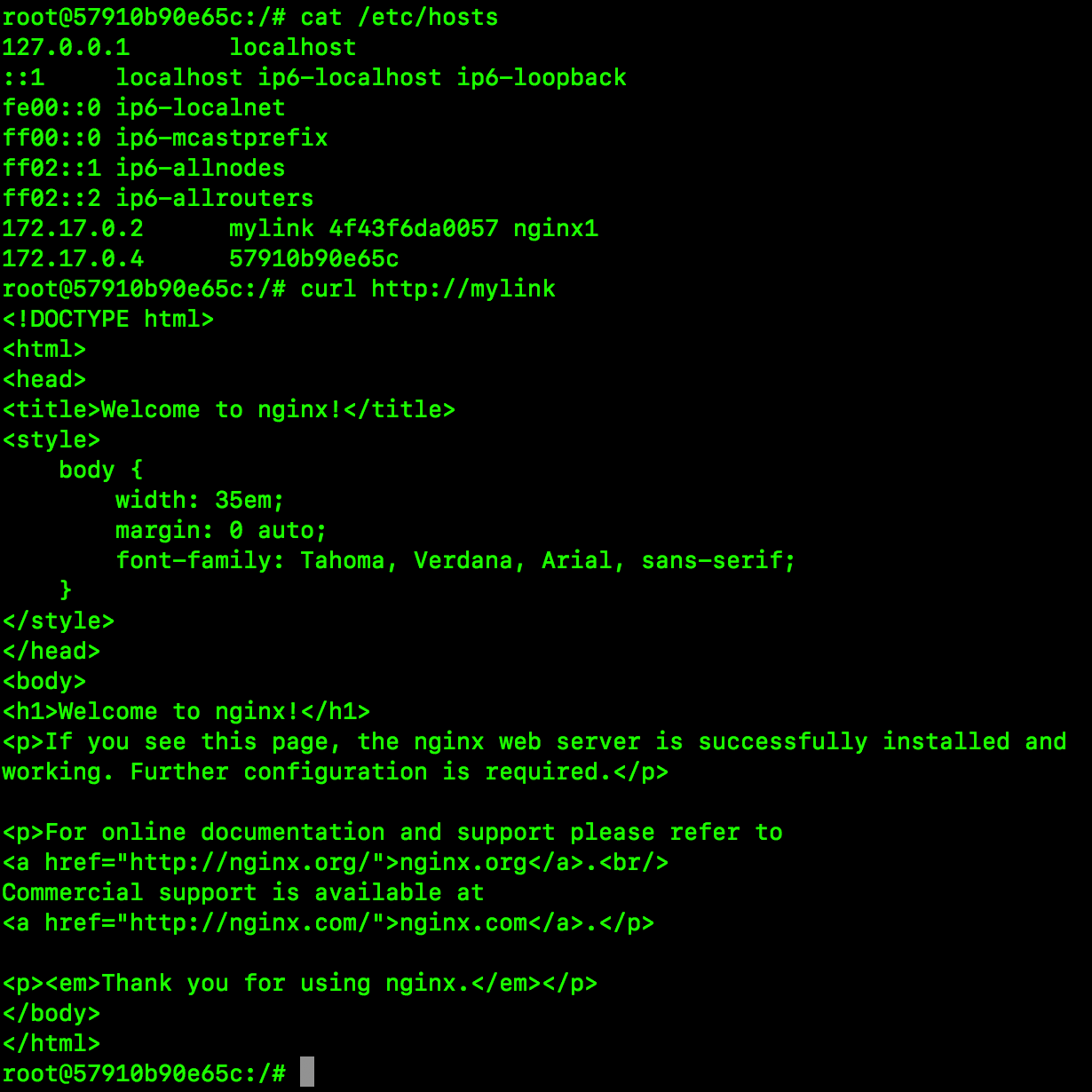This screenshot has height=1092, width=1092.
Task: Click the IP address 172.17.0.2
Action: click(73, 228)
